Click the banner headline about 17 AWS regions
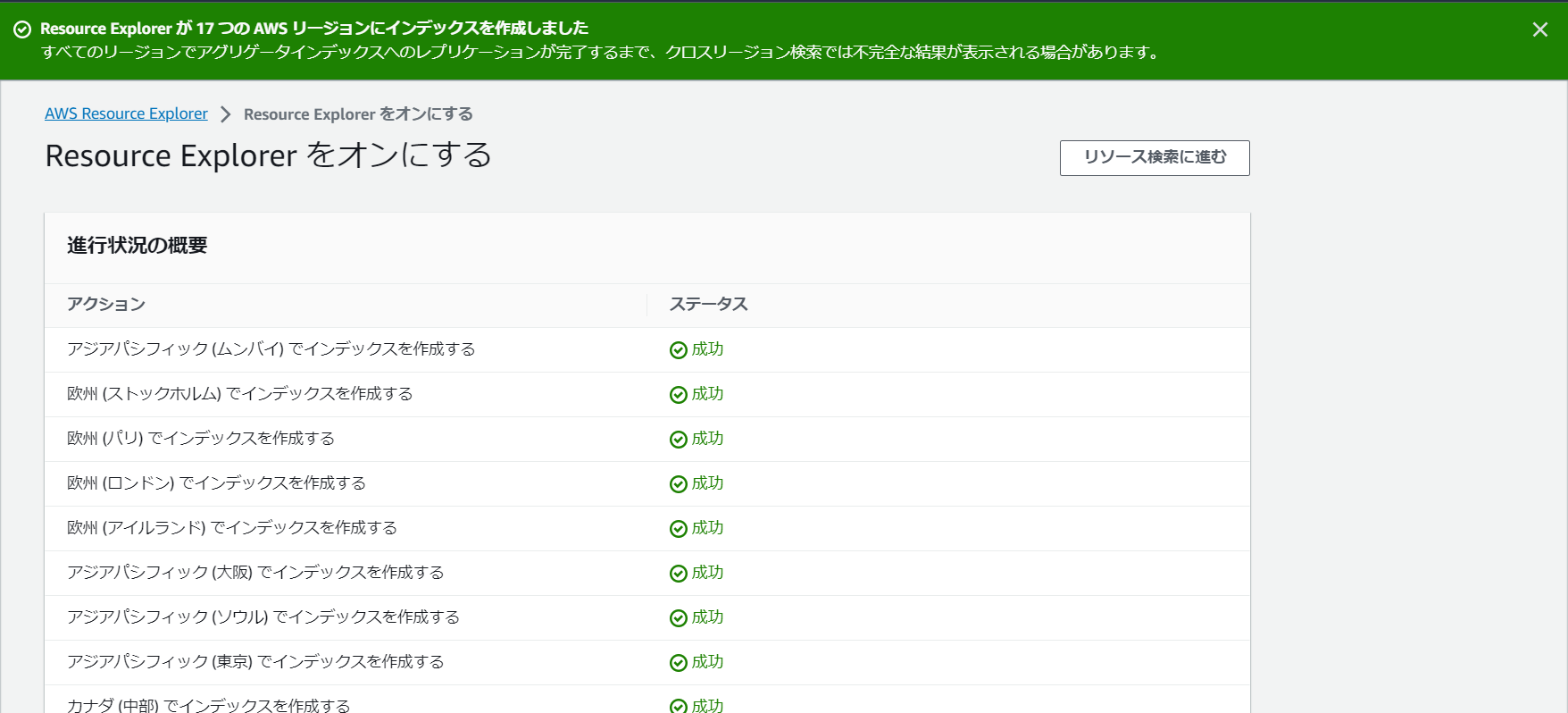Screen dimensions: 1568x713 314,29
